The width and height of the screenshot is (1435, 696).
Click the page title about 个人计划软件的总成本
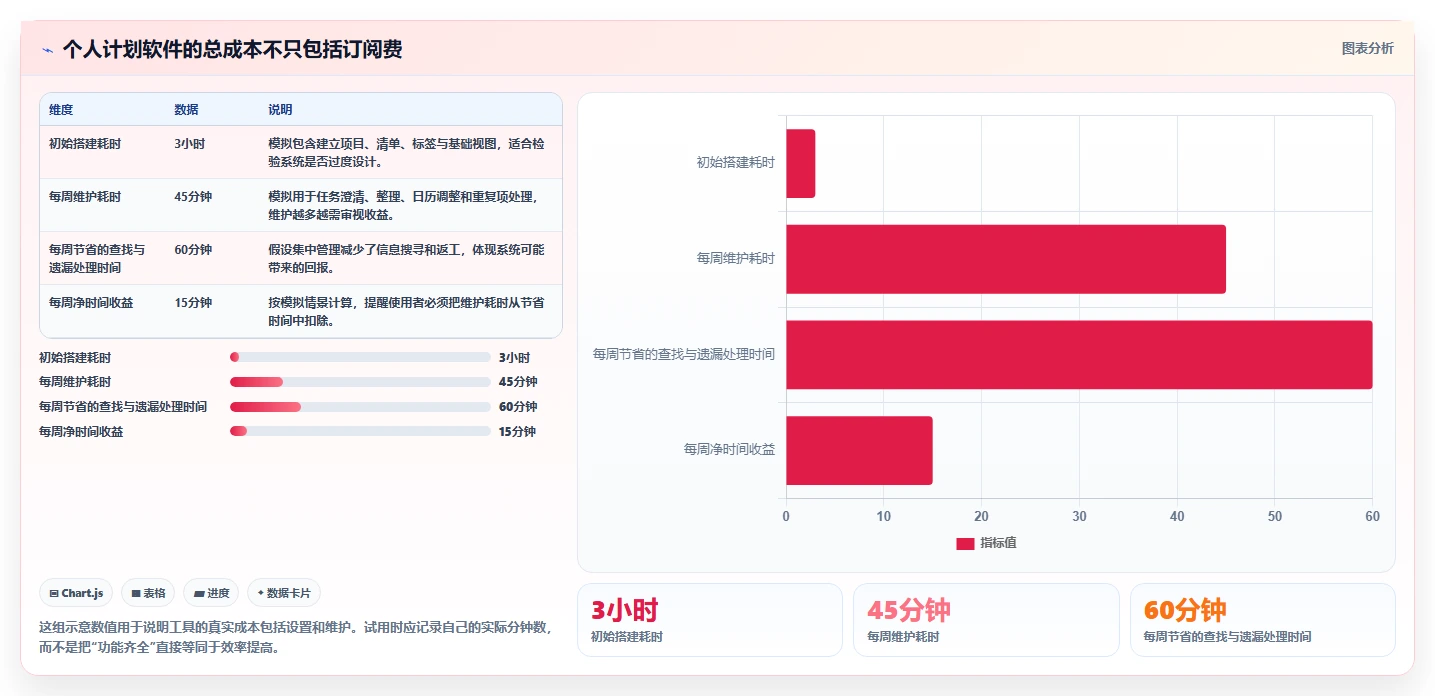point(232,50)
